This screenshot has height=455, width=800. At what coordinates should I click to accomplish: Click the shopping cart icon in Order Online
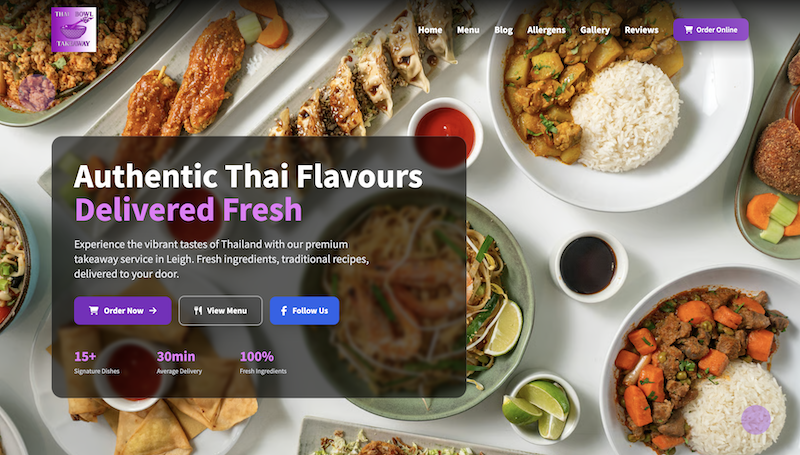[x=688, y=30]
